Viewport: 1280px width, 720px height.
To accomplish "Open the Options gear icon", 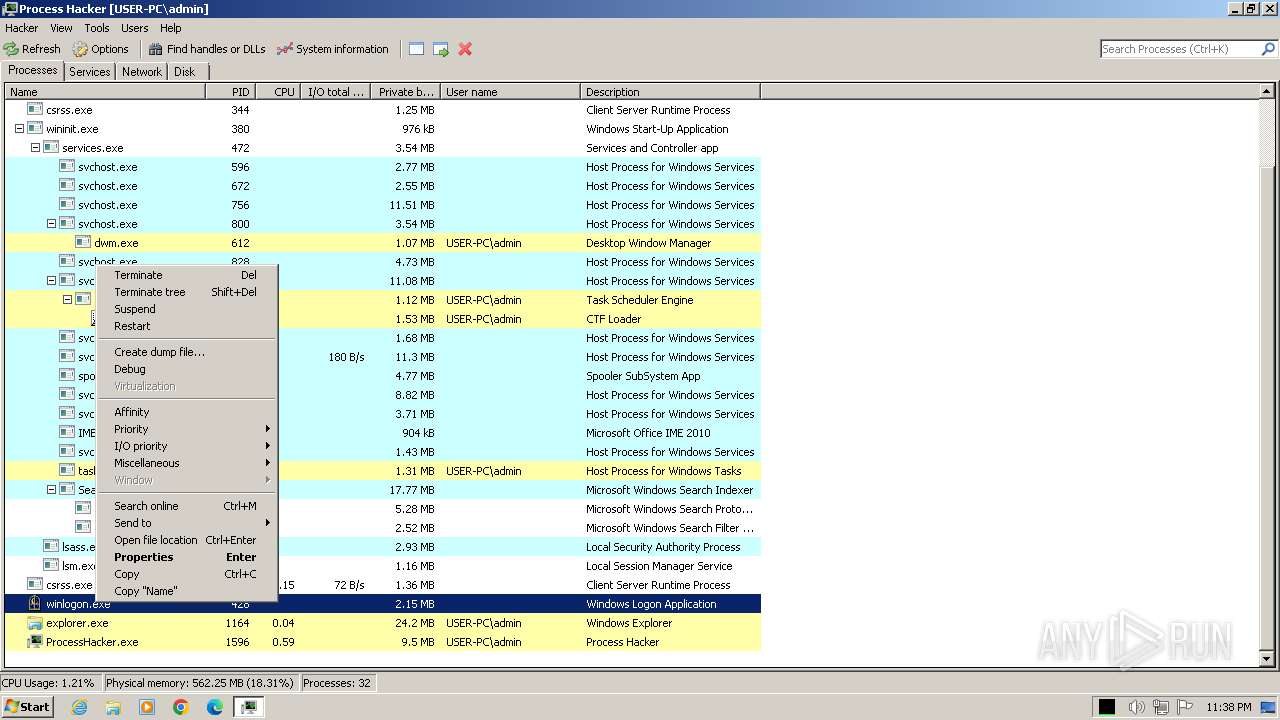I will coord(80,49).
